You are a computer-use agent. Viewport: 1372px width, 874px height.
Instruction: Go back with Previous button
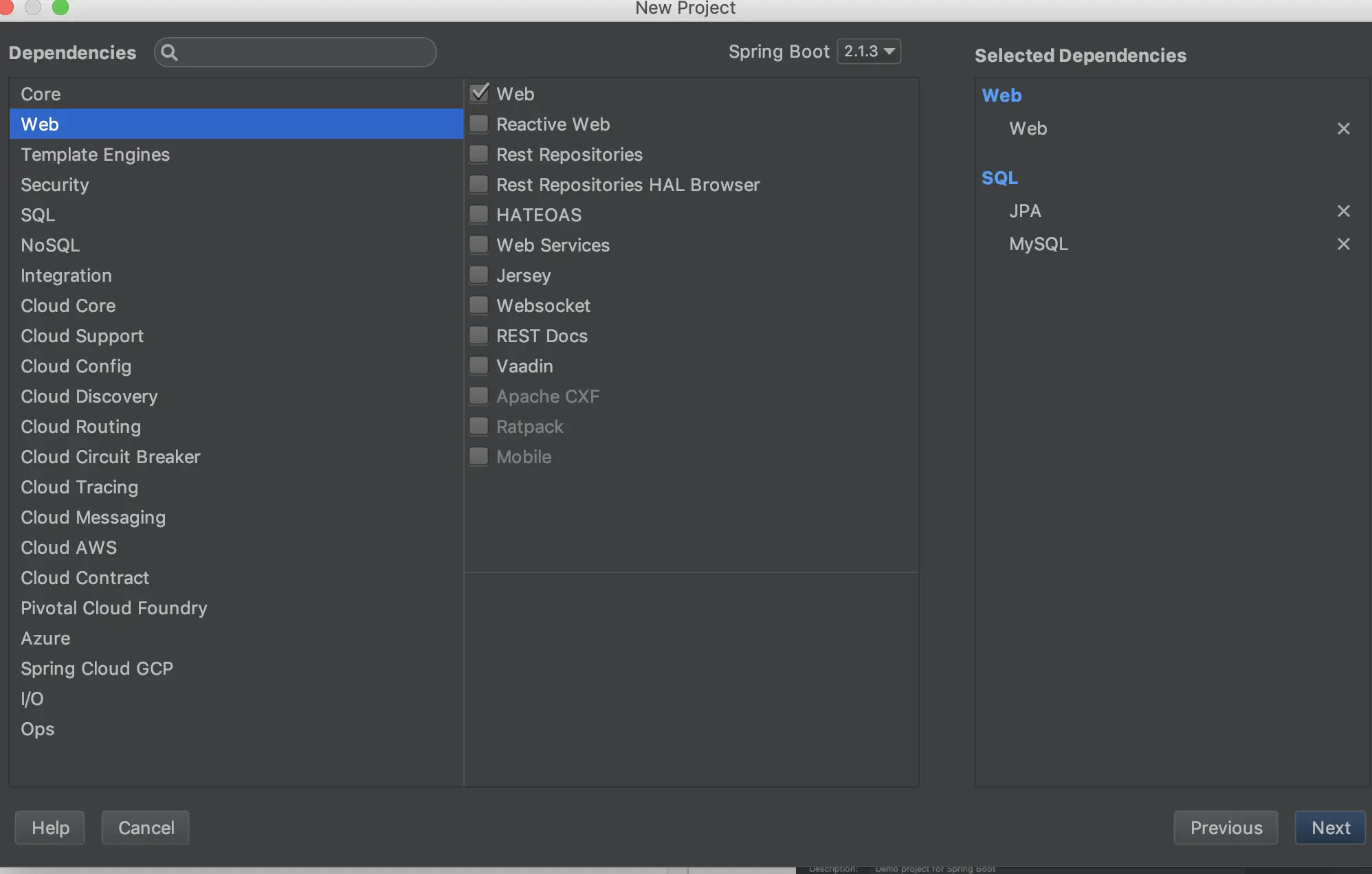(x=1226, y=827)
